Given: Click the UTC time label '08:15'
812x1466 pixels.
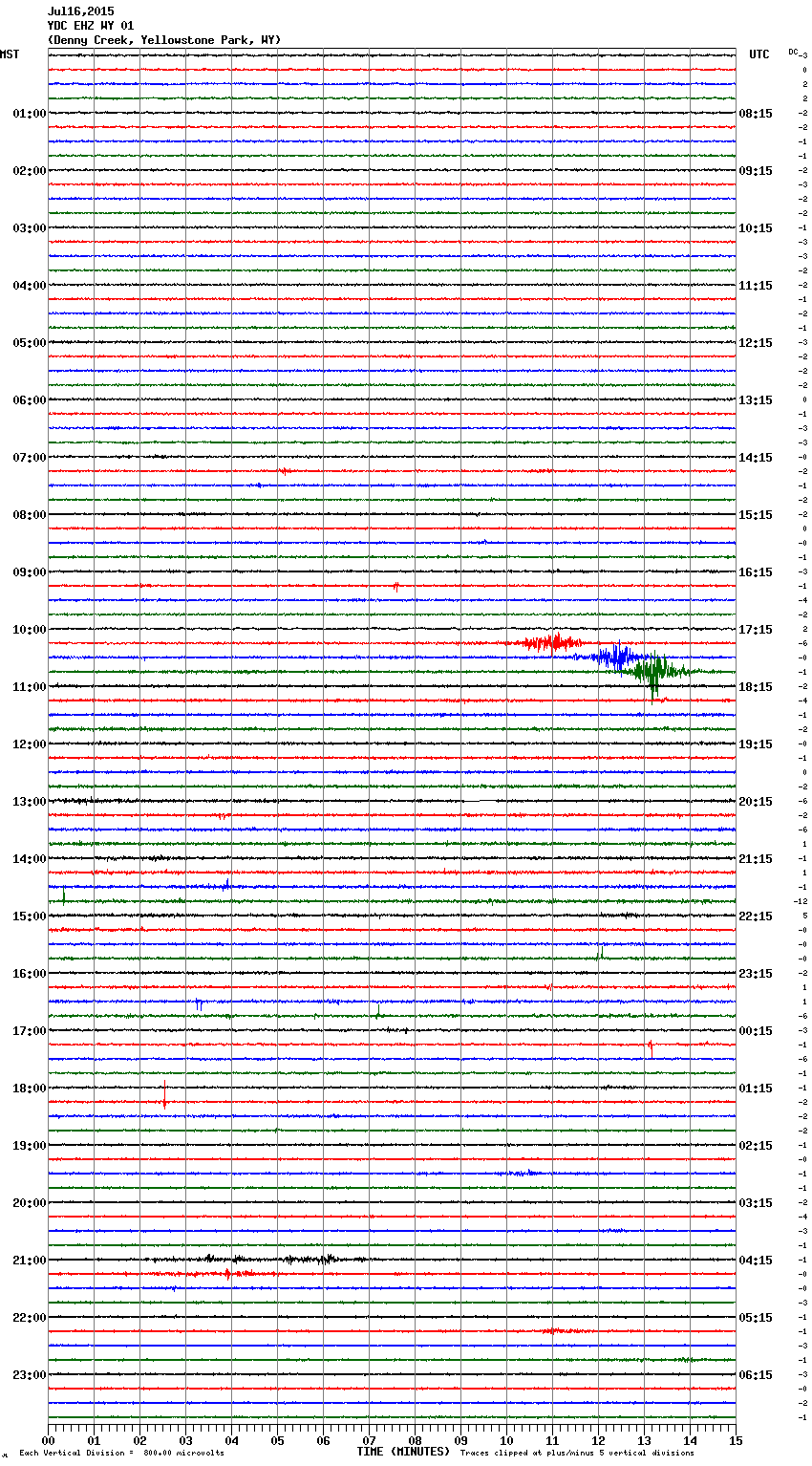Looking at the screenshot, I should (x=756, y=114).
